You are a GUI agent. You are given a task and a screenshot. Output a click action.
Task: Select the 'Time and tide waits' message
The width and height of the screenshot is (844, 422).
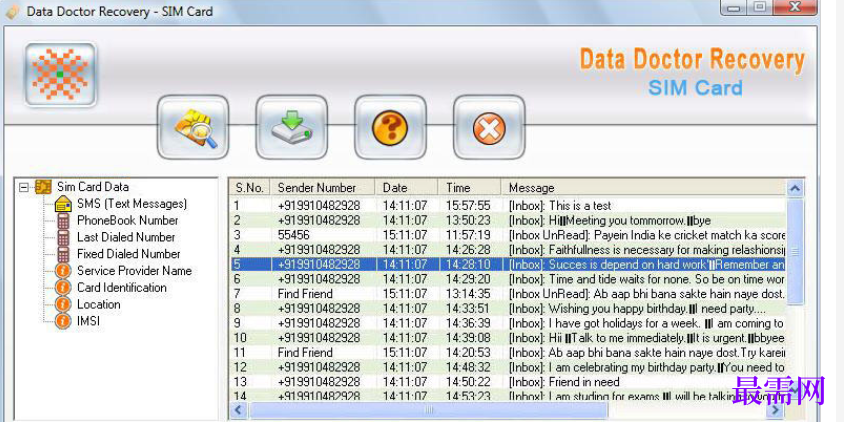click(x=508, y=279)
